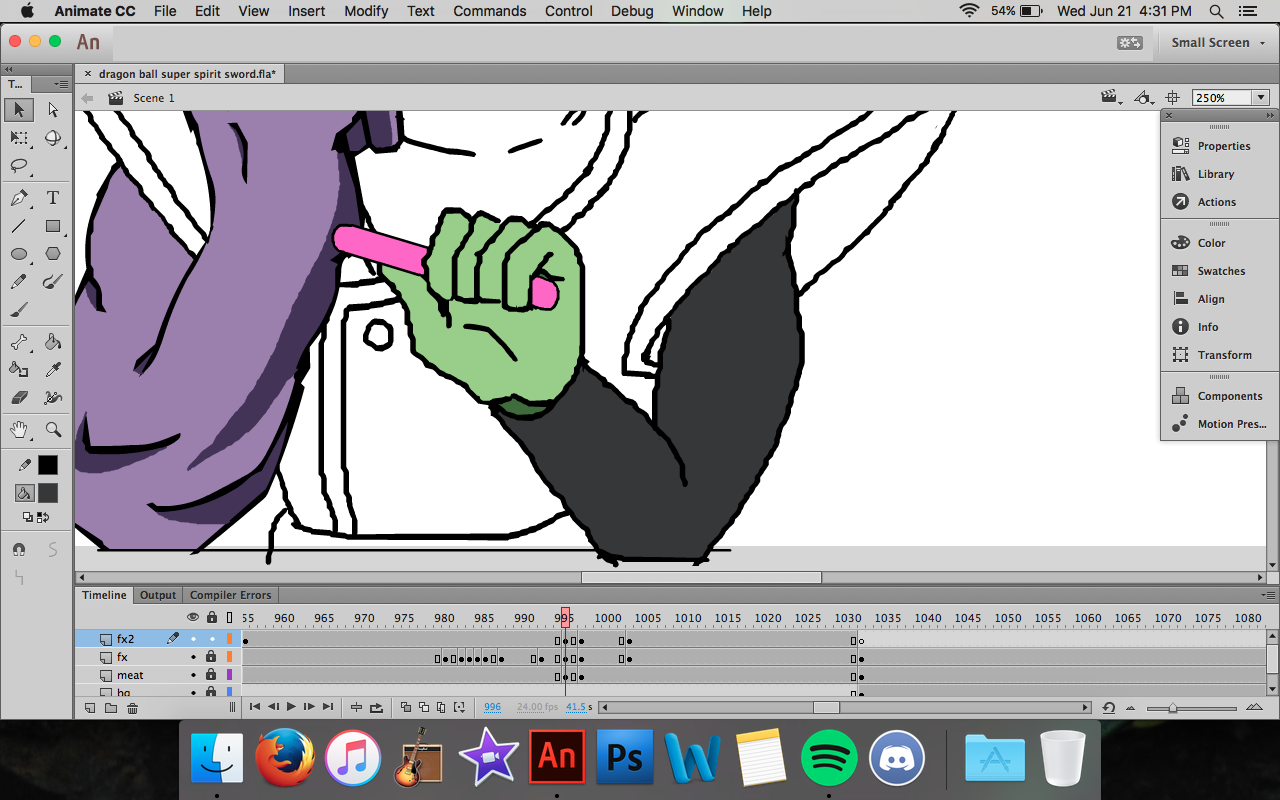The image size is (1280, 800).
Task: Select the Lasso tool
Action: (x=18, y=165)
